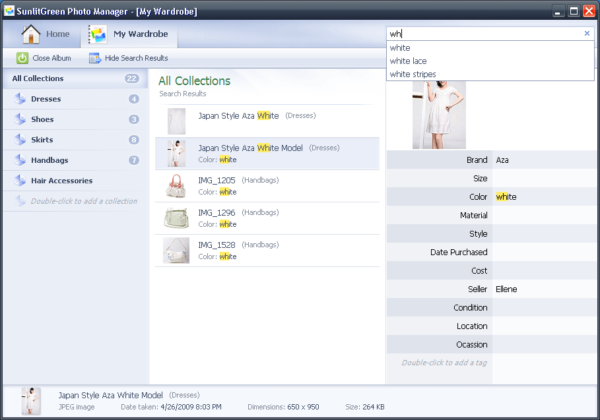Screen dimensions: 600x420
Task: Click the Aza White Model result thumbnail
Action: [176, 153]
